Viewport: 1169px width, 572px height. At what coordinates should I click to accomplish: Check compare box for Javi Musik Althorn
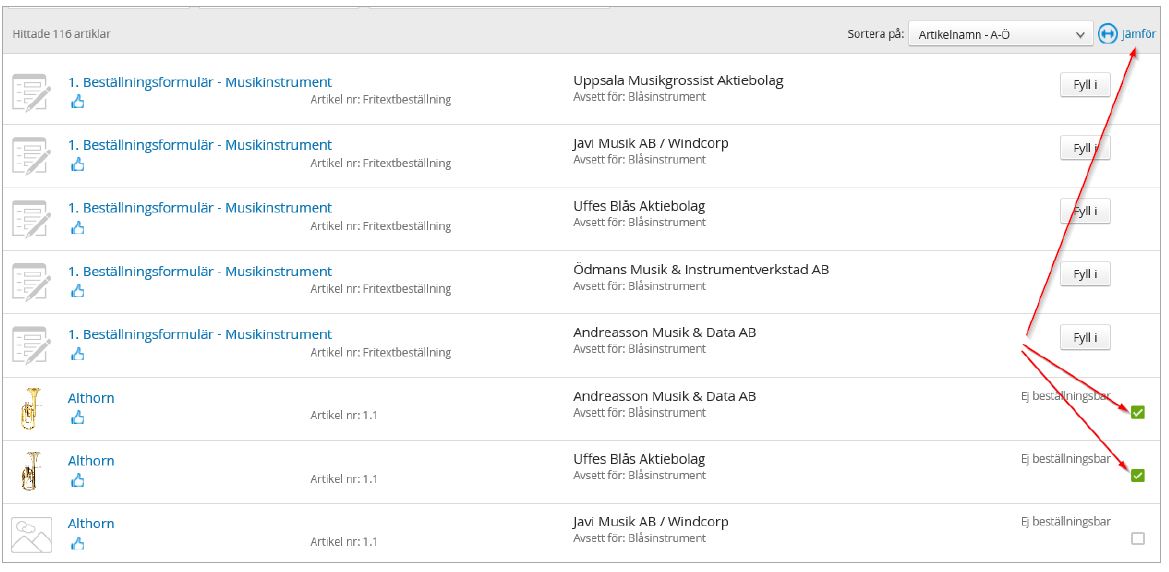pos(1137,538)
